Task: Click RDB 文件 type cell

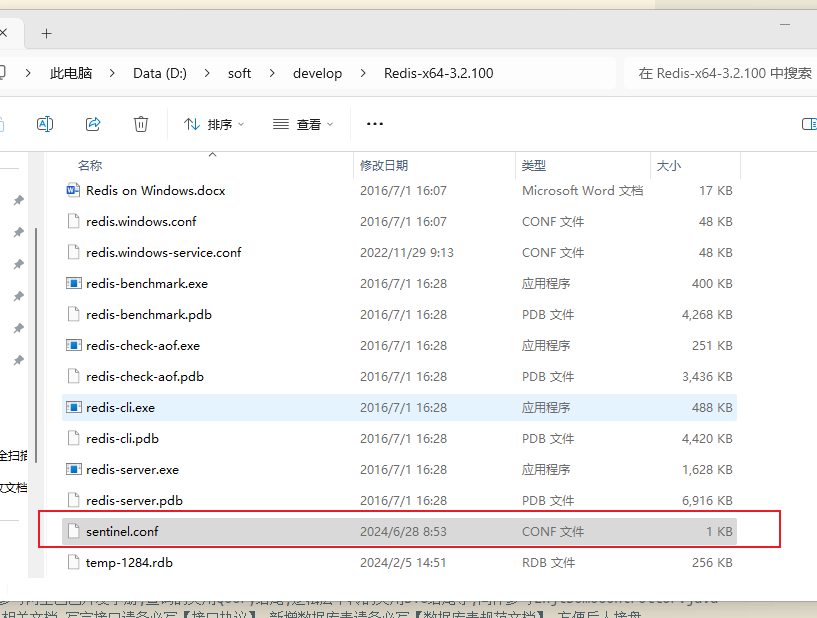Action: pos(548,563)
